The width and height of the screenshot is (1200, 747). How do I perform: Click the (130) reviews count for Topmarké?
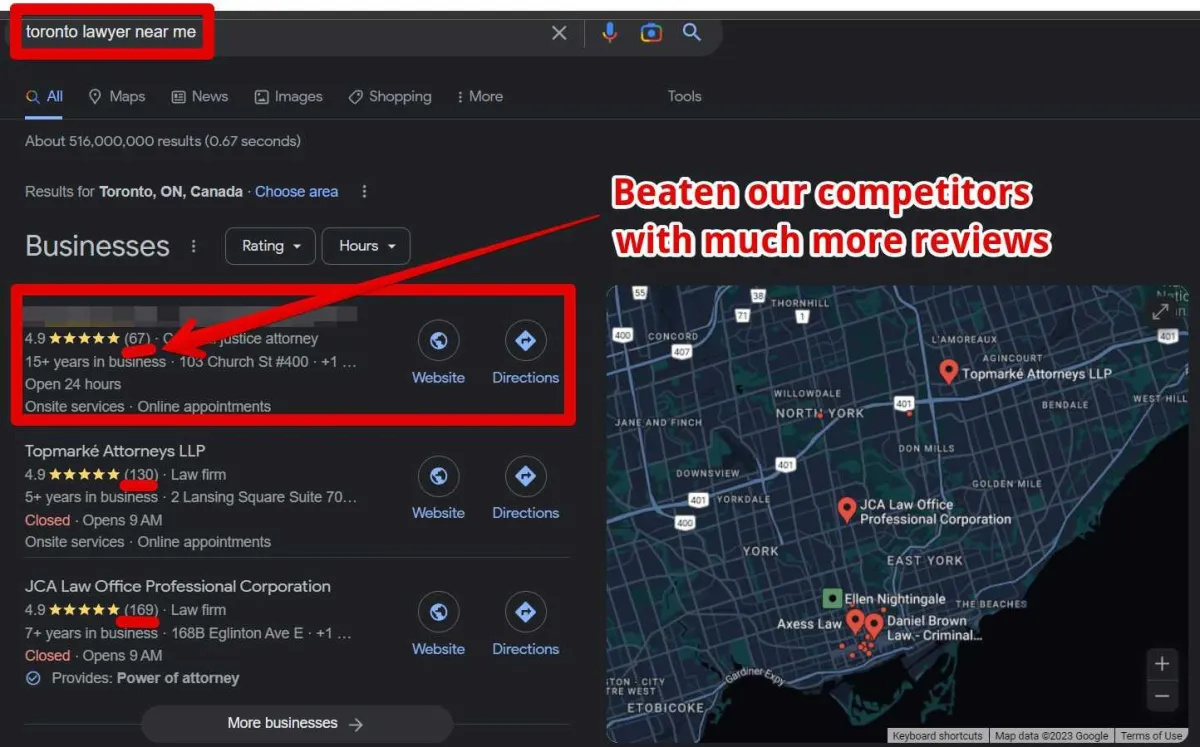[x=141, y=475]
